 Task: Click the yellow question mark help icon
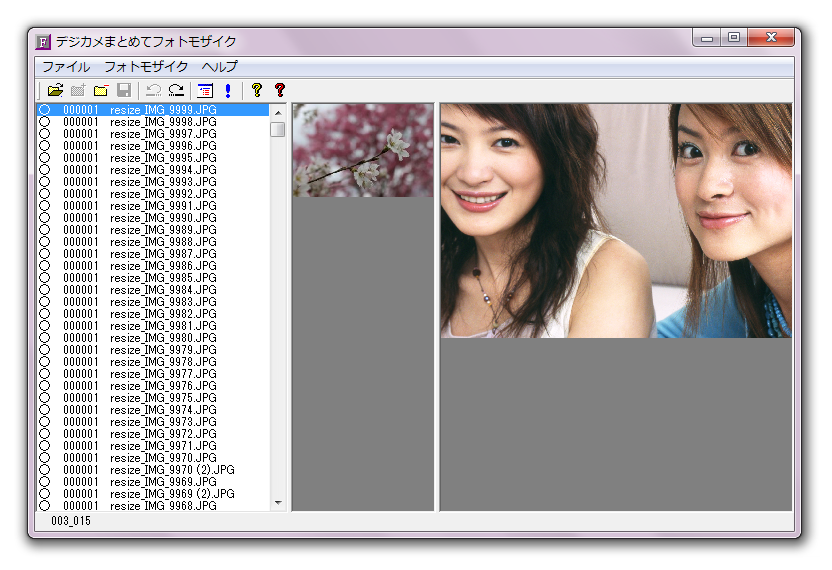coord(257,91)
